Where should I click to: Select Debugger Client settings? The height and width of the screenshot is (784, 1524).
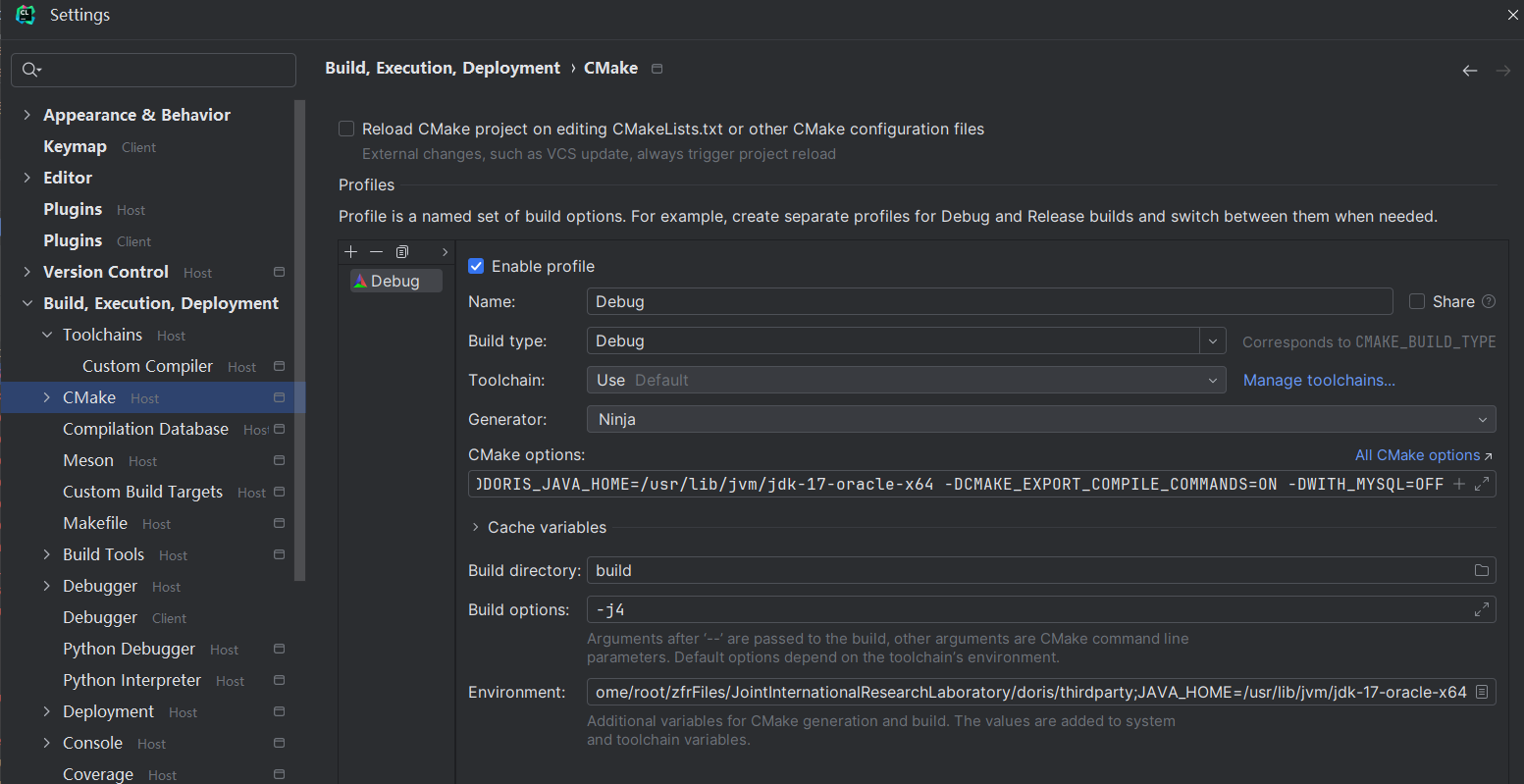pos(100,617)
